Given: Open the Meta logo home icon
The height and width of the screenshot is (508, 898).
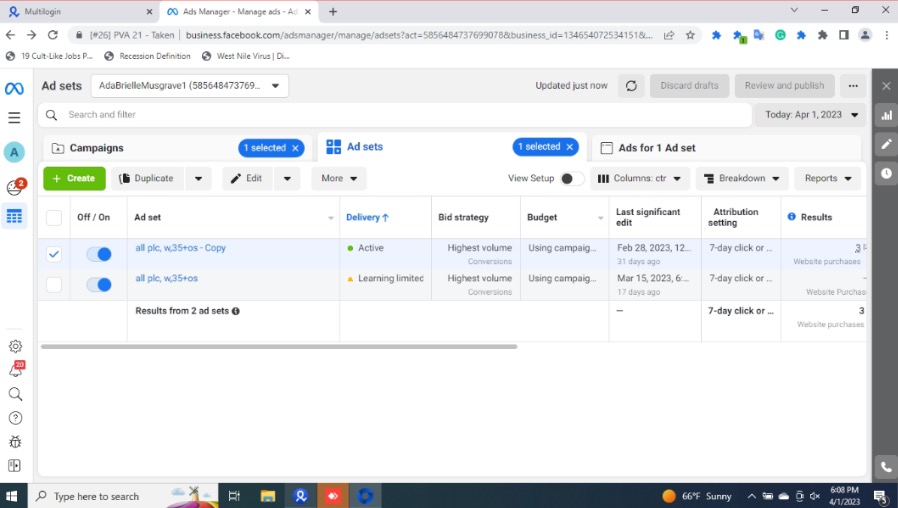Looking at the screenshot, I should (14, 88).
